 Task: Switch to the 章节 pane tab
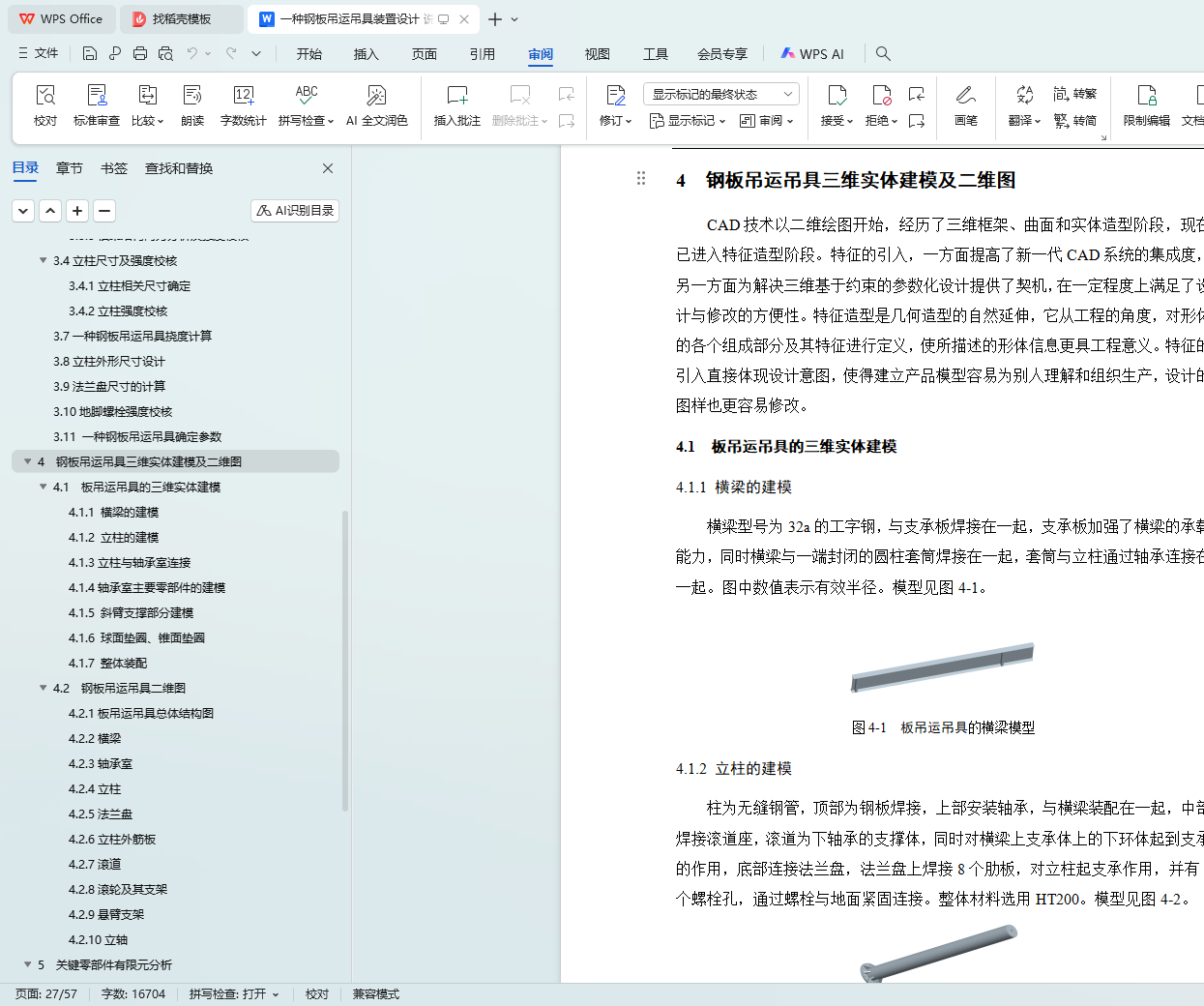70,168
